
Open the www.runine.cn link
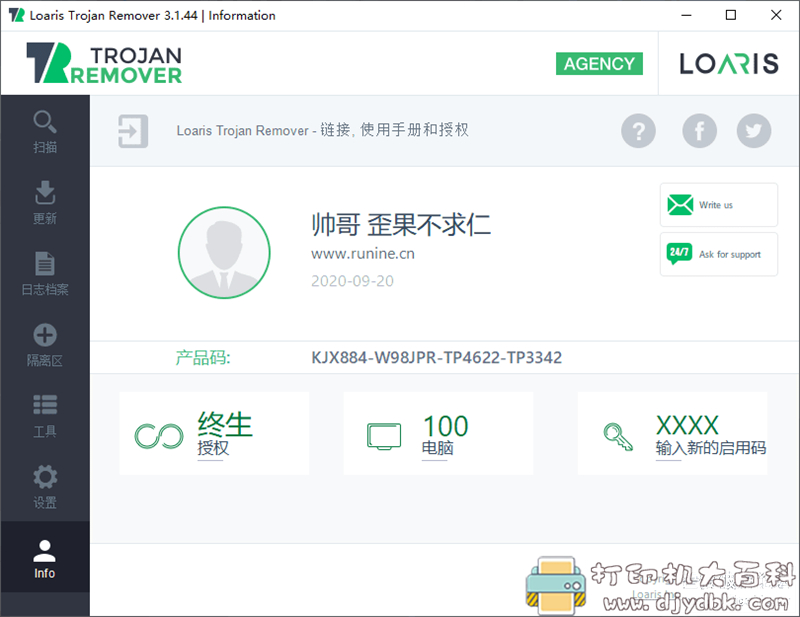363,254
